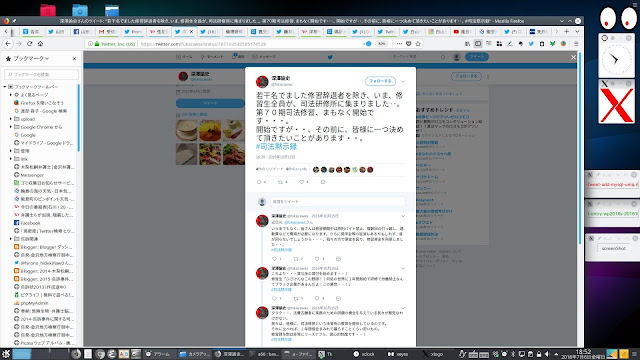640x360 pixels.
Task: Open the bookmarks sidebar header dropdown
Action: pyautogui.click(x=31, y=58)
